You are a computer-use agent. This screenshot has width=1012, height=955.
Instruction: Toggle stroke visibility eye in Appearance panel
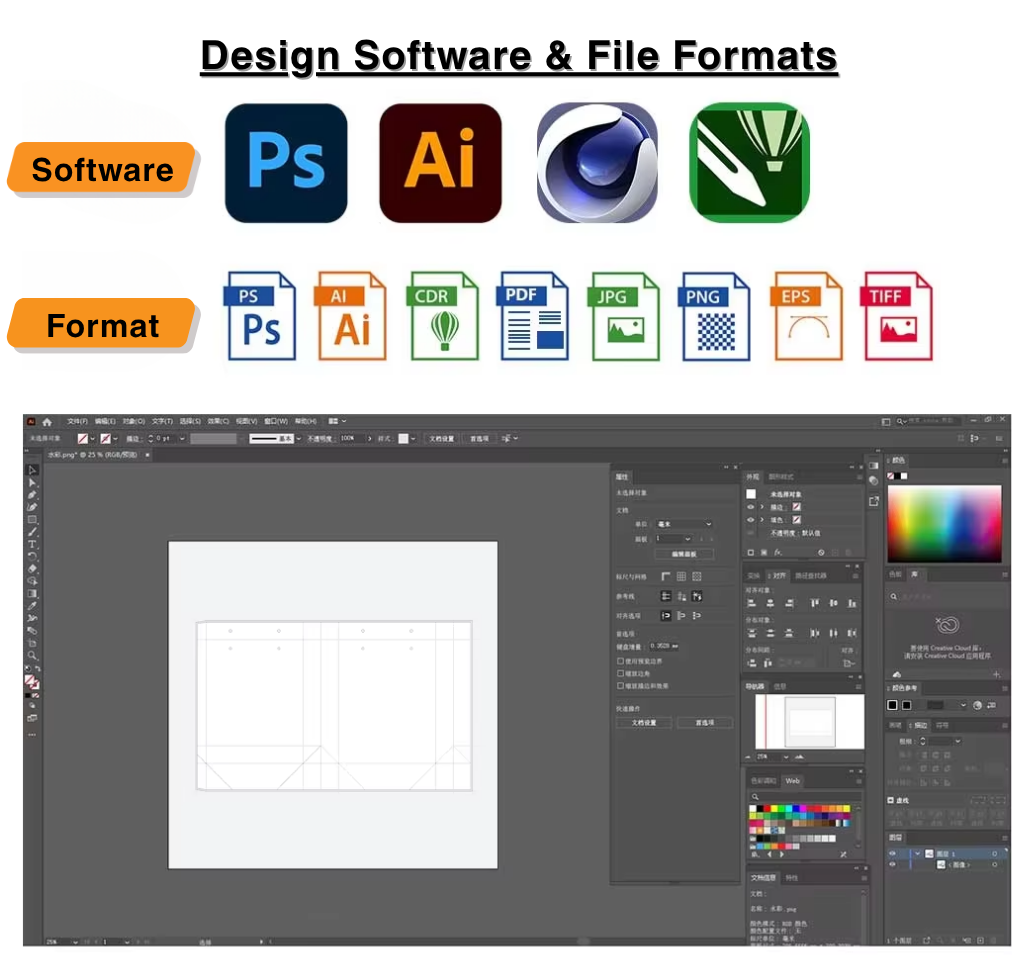point(751,507)
